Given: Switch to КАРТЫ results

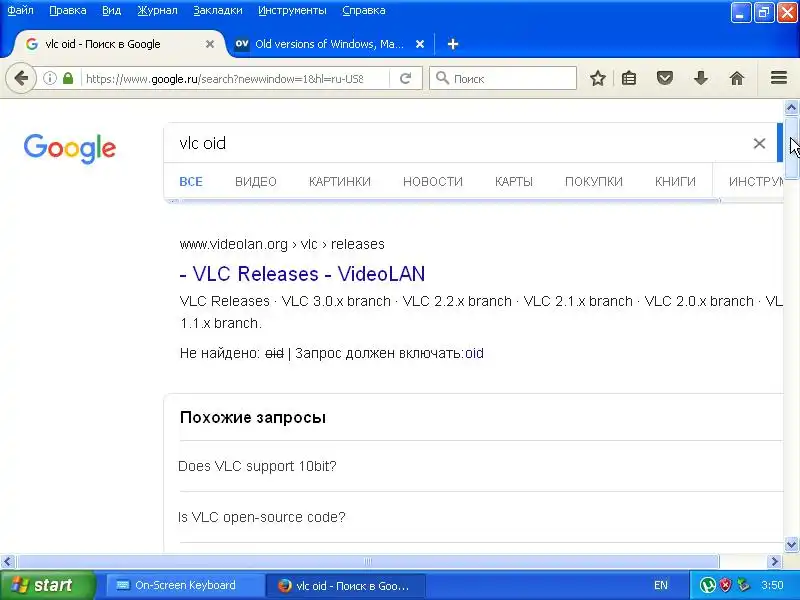Looking at the screenshot, I should click(x=514, y=182).
